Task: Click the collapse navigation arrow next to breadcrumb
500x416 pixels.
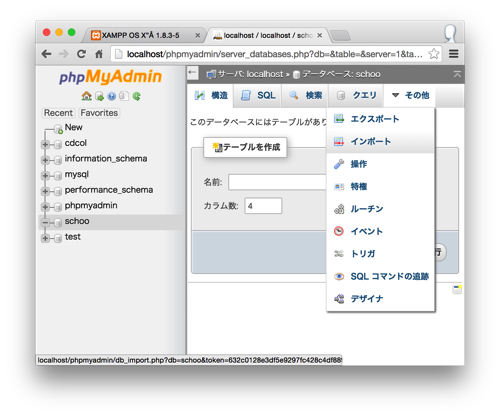Action: tap(192, 72)
